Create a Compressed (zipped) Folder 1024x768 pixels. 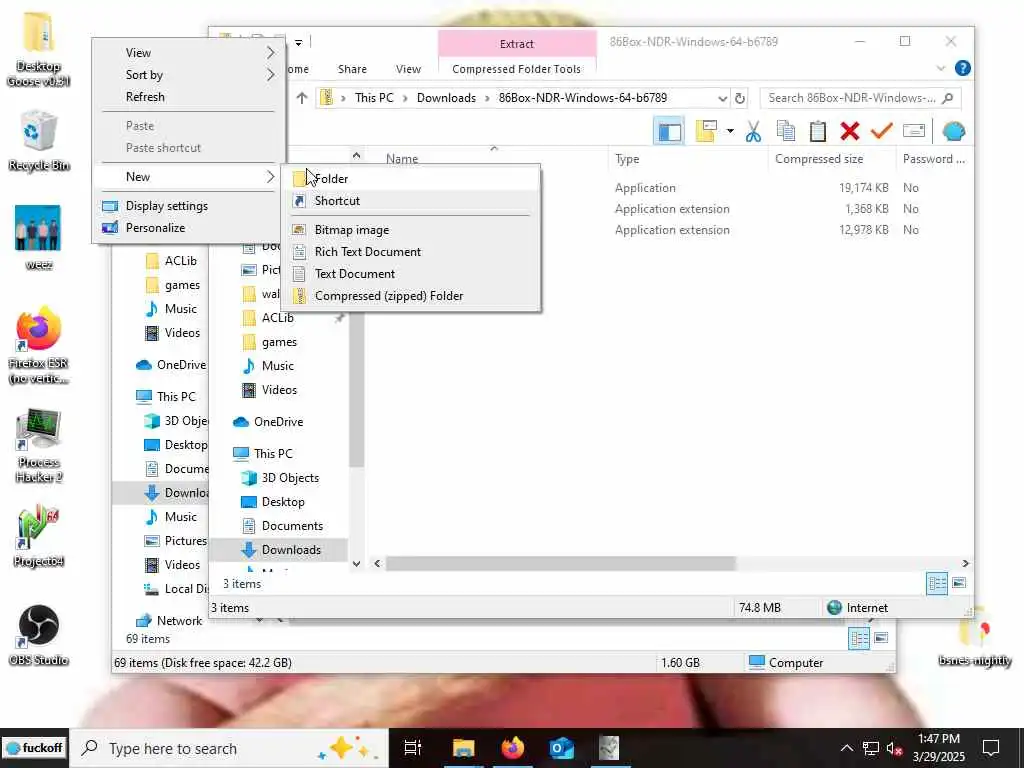pos(411,296)
